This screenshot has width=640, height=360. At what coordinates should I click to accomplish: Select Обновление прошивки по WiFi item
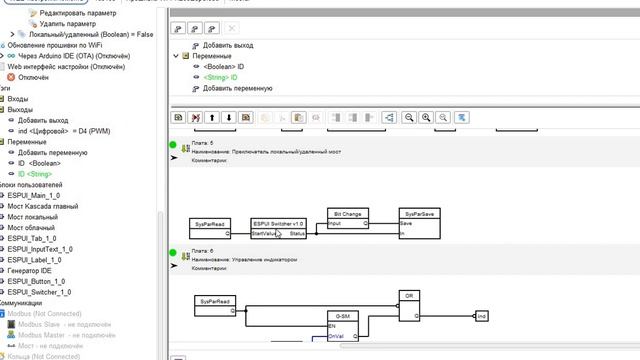point(55,45)
